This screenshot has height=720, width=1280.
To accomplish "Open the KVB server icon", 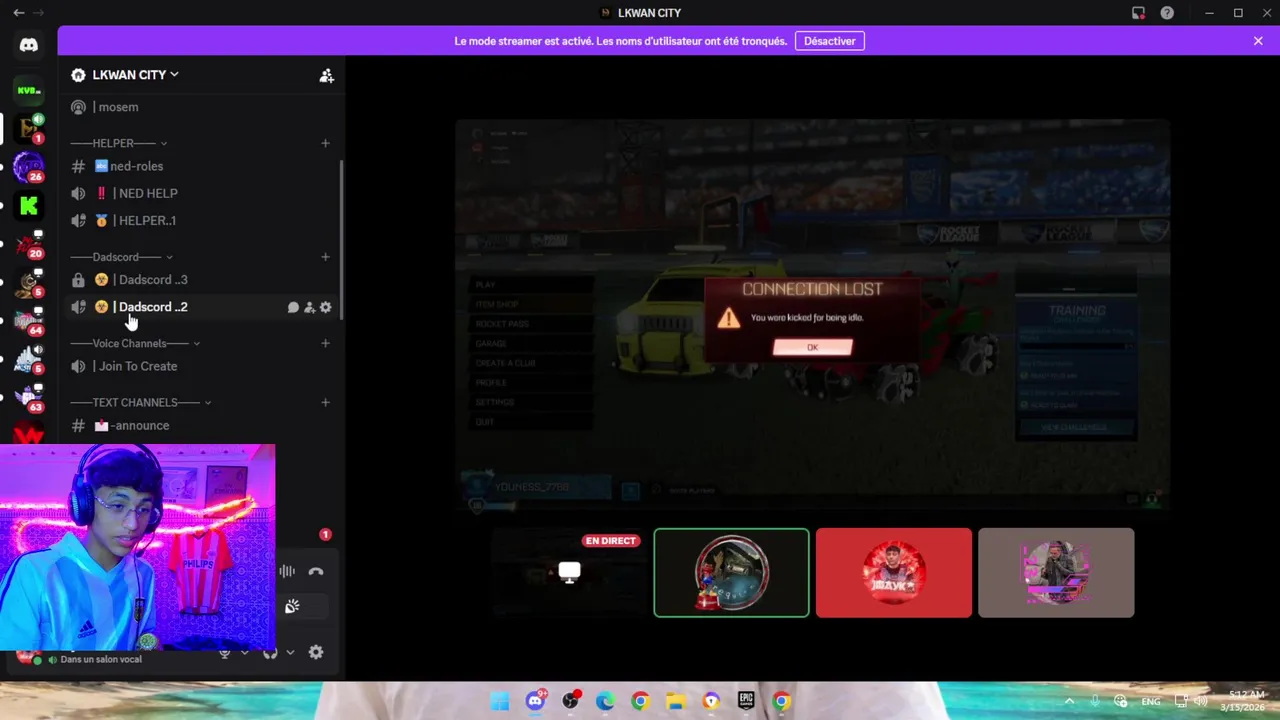I will pos(28,90).
